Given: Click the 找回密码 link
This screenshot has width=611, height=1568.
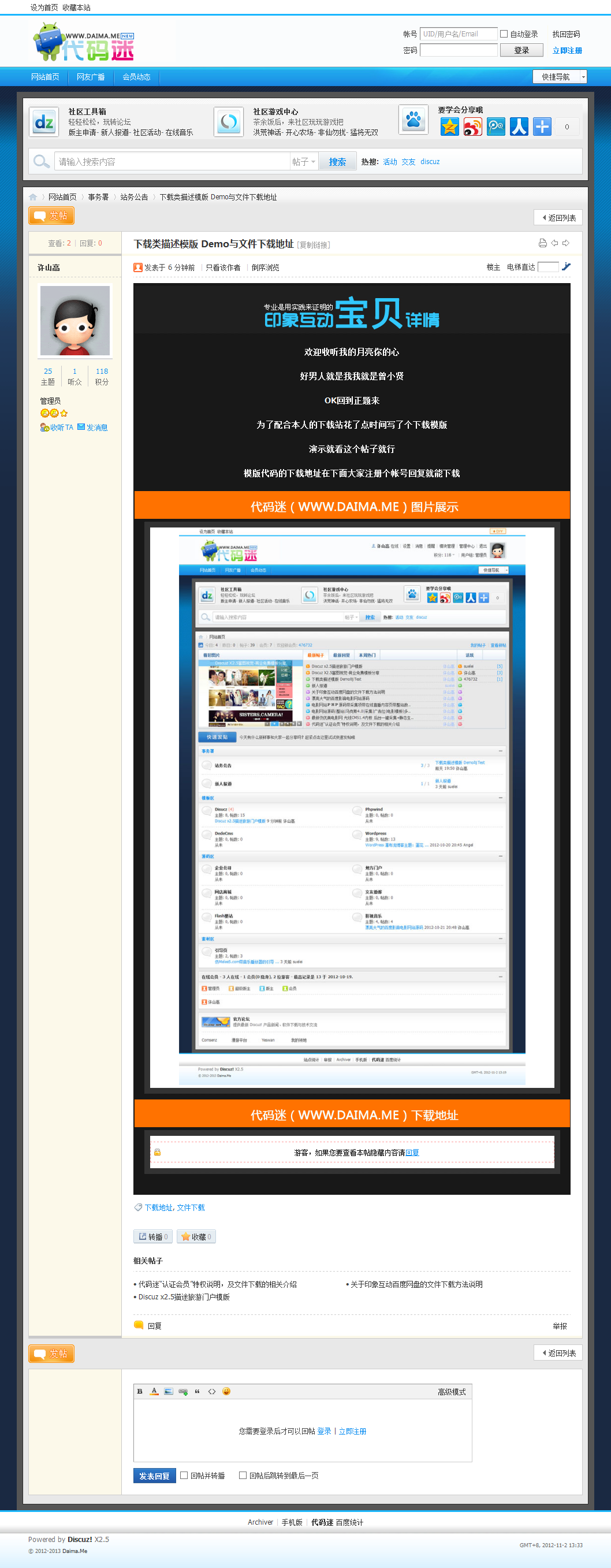Looking at the screenshot, I should tap(566, 34).
